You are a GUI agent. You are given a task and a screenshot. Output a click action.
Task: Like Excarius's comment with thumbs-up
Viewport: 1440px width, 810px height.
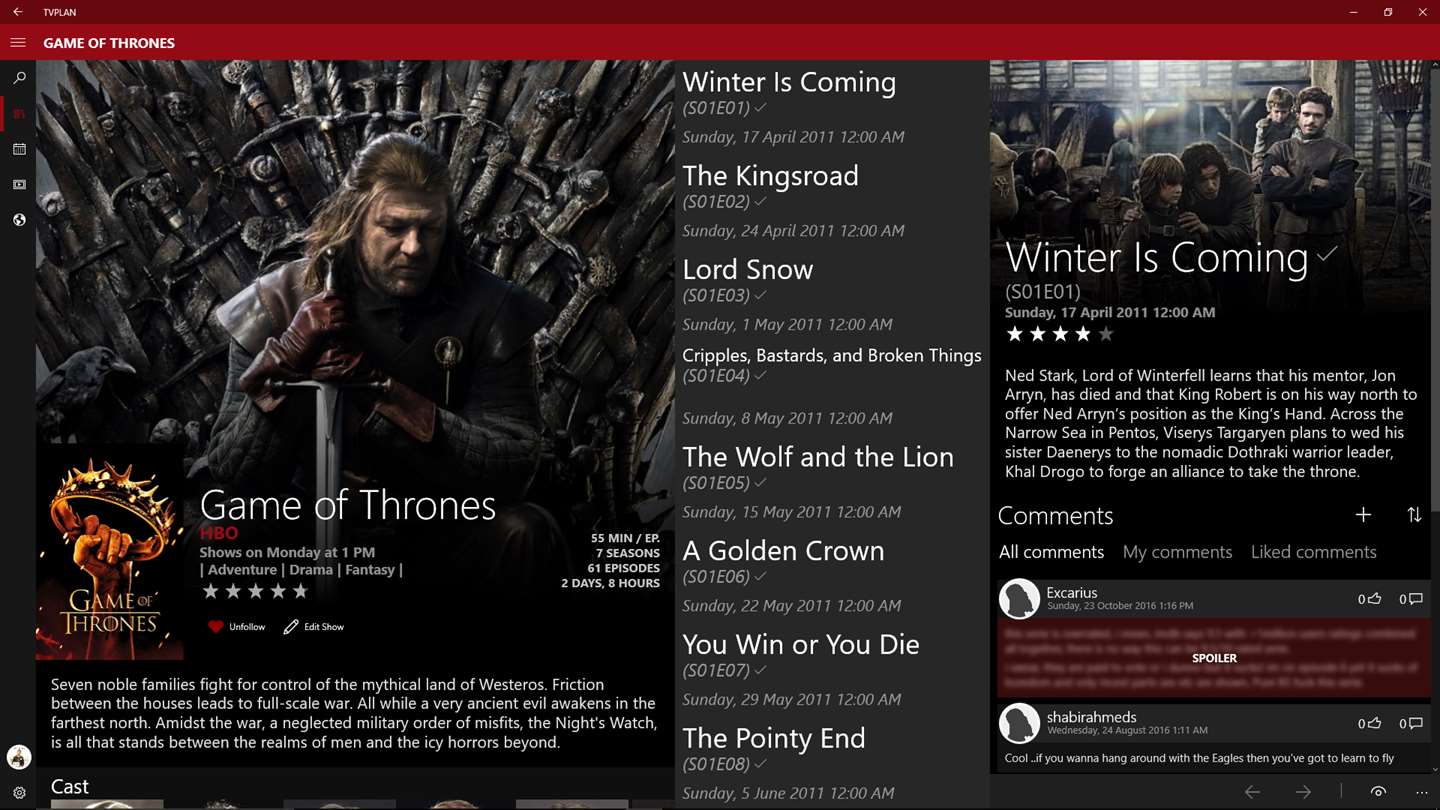coord(1375,599)
